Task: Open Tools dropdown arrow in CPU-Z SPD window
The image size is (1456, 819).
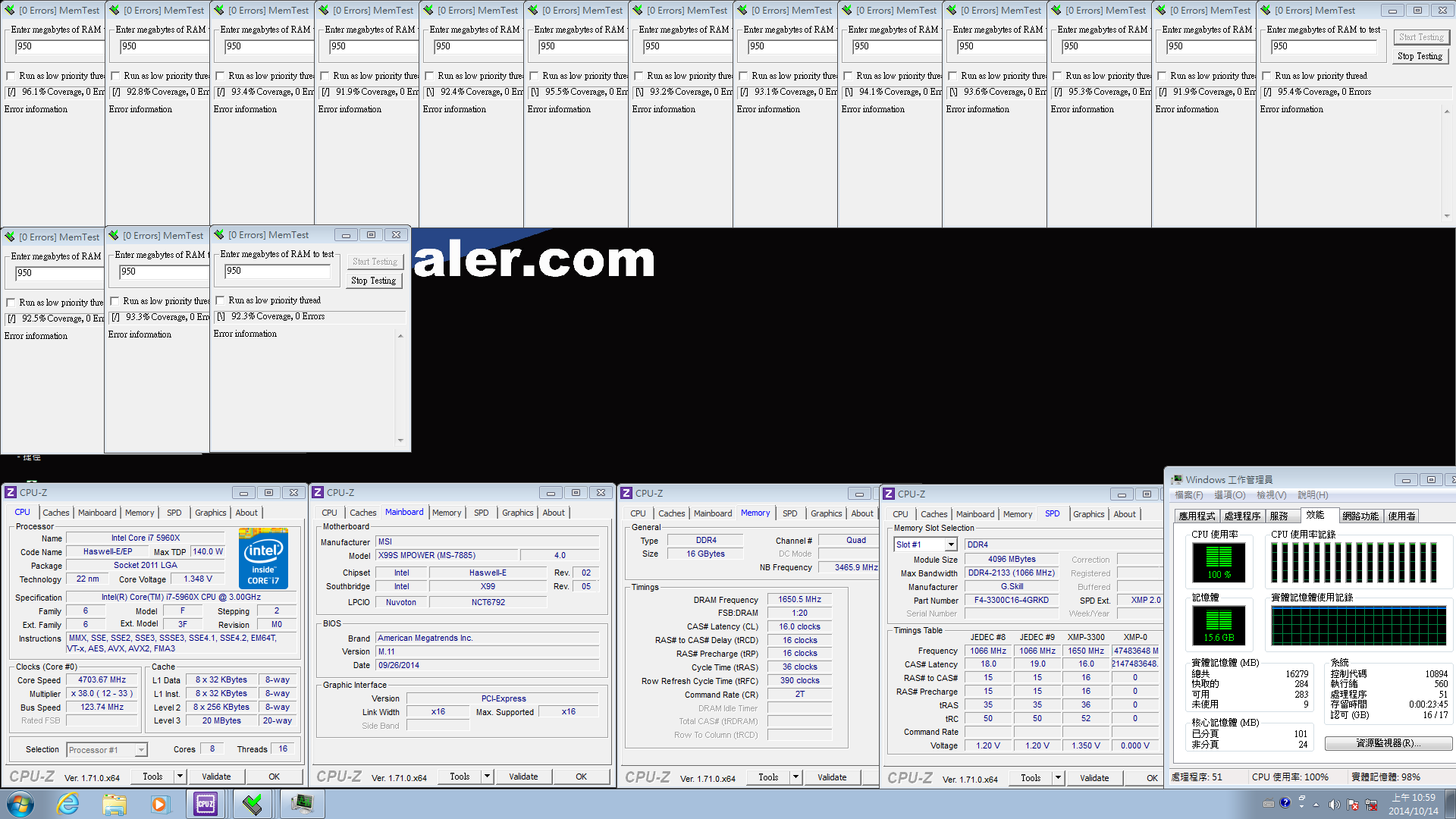Action: 1058,778
